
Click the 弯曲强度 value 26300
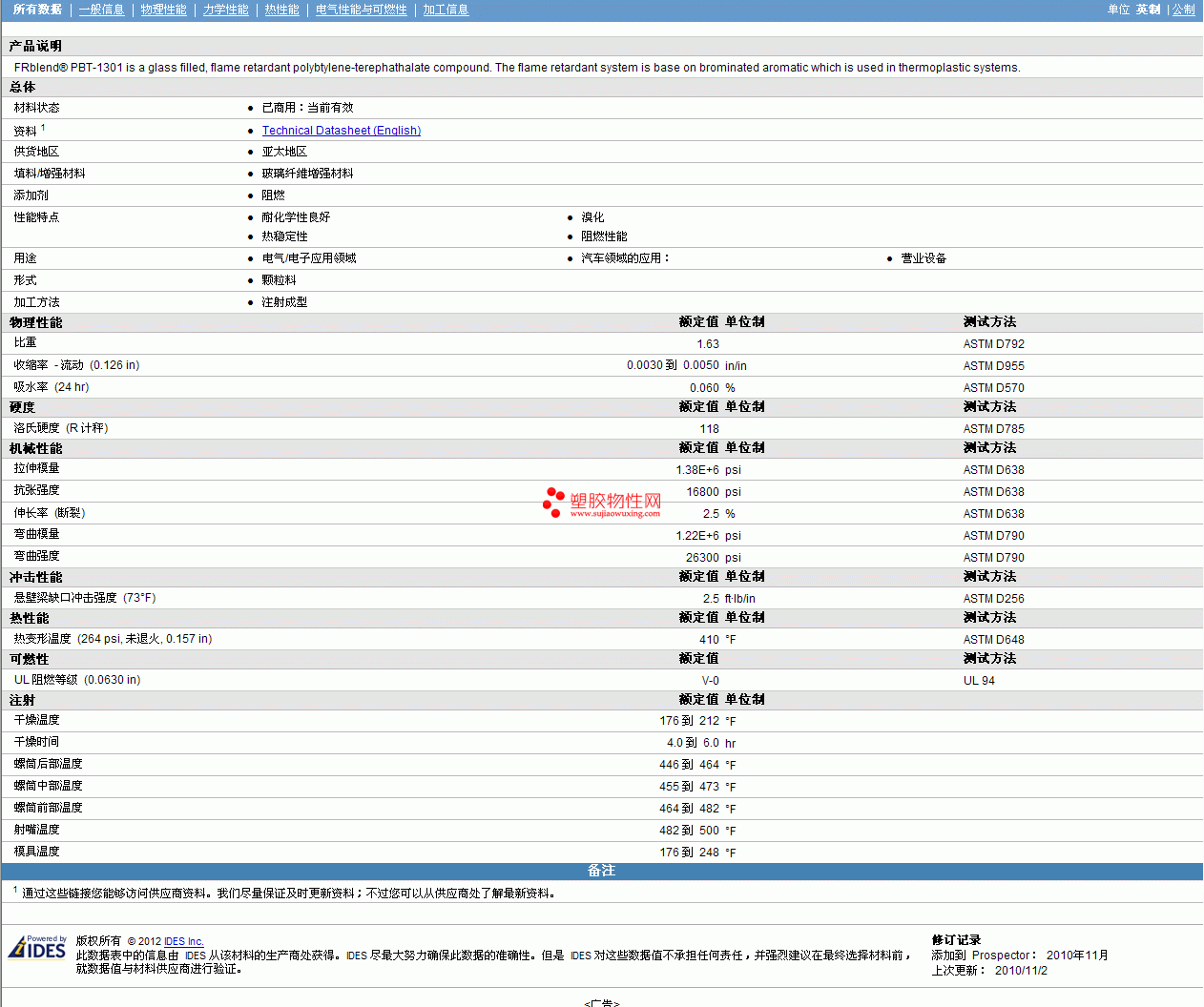[x=703, y=558]
